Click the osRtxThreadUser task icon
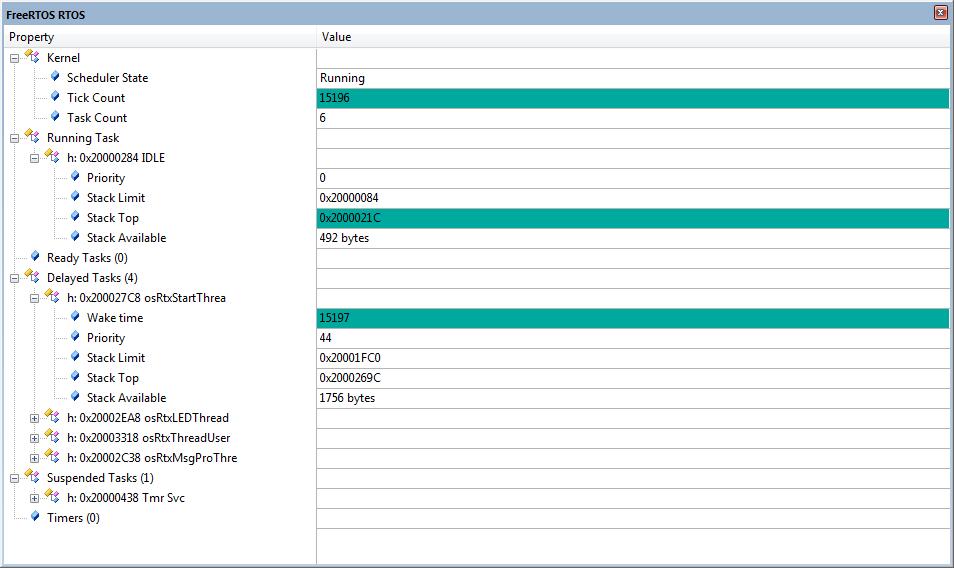Screen dimensions: 954x568 (52, 436)
